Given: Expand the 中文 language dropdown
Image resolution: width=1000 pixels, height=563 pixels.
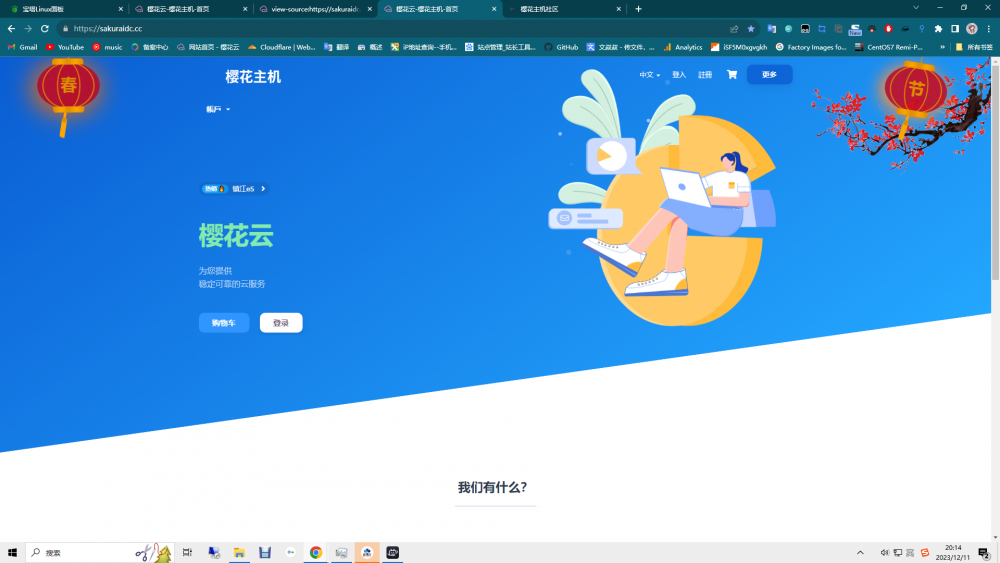Looking at the screenshot, I should point(649,75).
